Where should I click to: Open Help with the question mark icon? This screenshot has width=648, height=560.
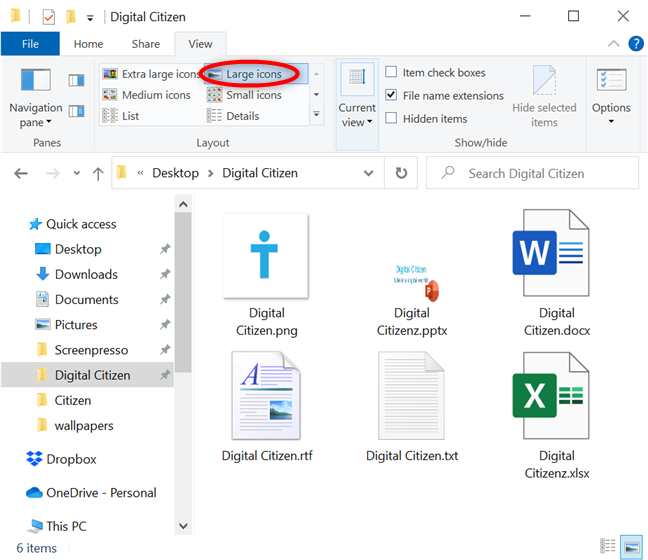636,43
